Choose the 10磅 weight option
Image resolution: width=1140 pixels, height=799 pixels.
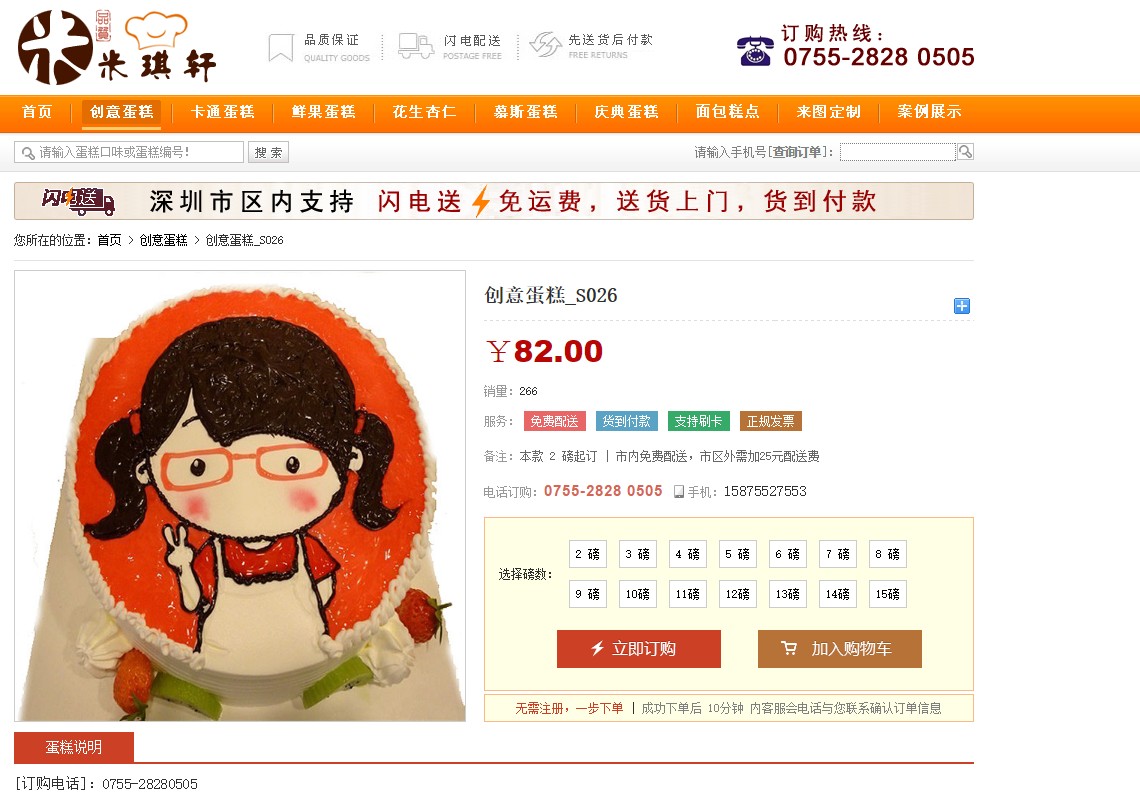(638, 594)
